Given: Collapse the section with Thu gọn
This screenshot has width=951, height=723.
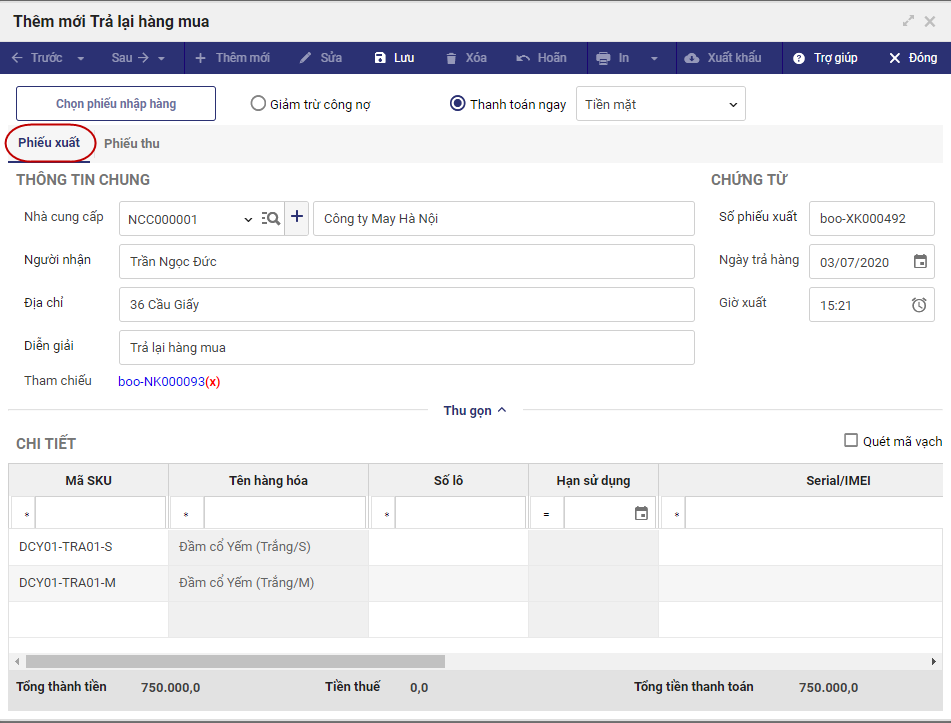Looking at the screenshot, I should (x=475, y=410).
